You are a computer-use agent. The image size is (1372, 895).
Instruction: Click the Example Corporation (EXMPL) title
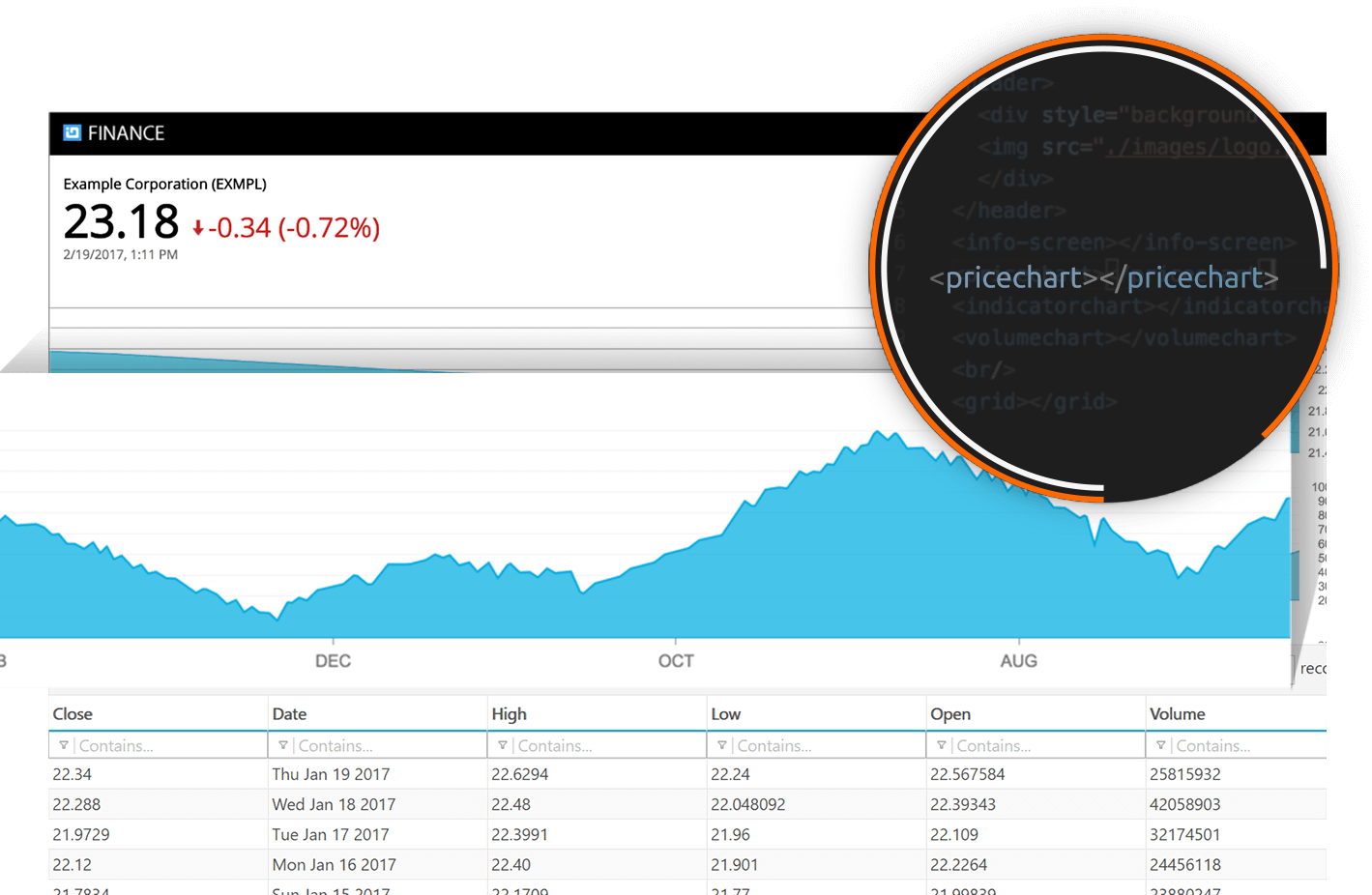pyautogui.click(x=164, y=184)
